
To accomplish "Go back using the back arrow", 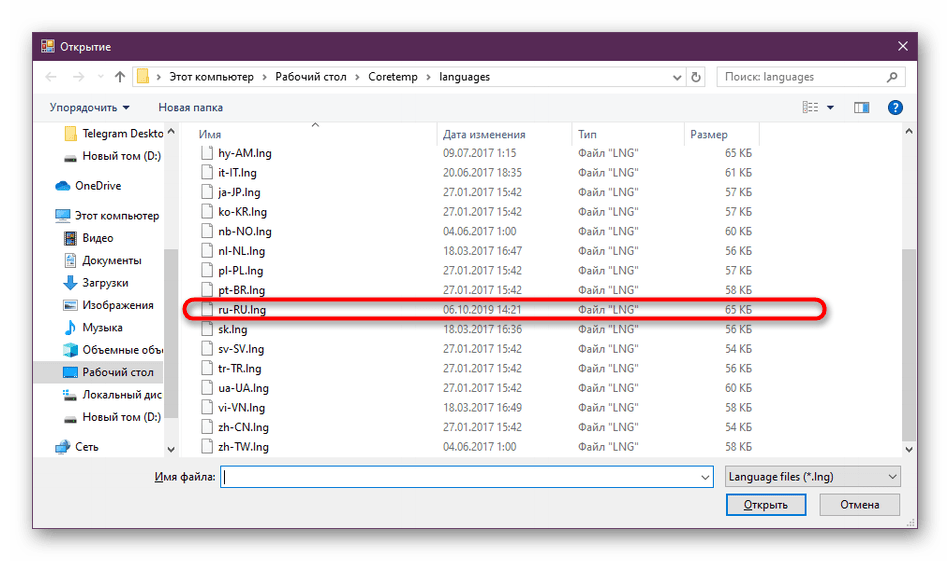I will (51, 77).
